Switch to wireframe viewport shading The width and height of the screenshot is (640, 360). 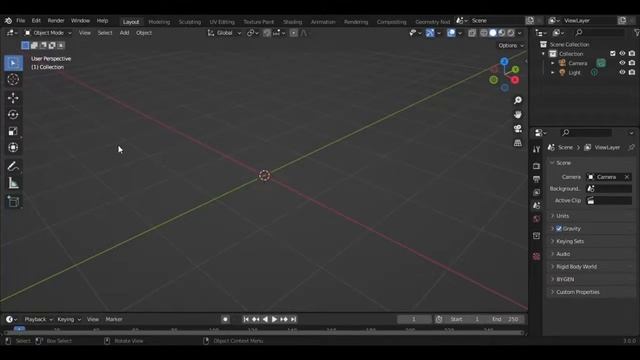click(x=484, y=33)
